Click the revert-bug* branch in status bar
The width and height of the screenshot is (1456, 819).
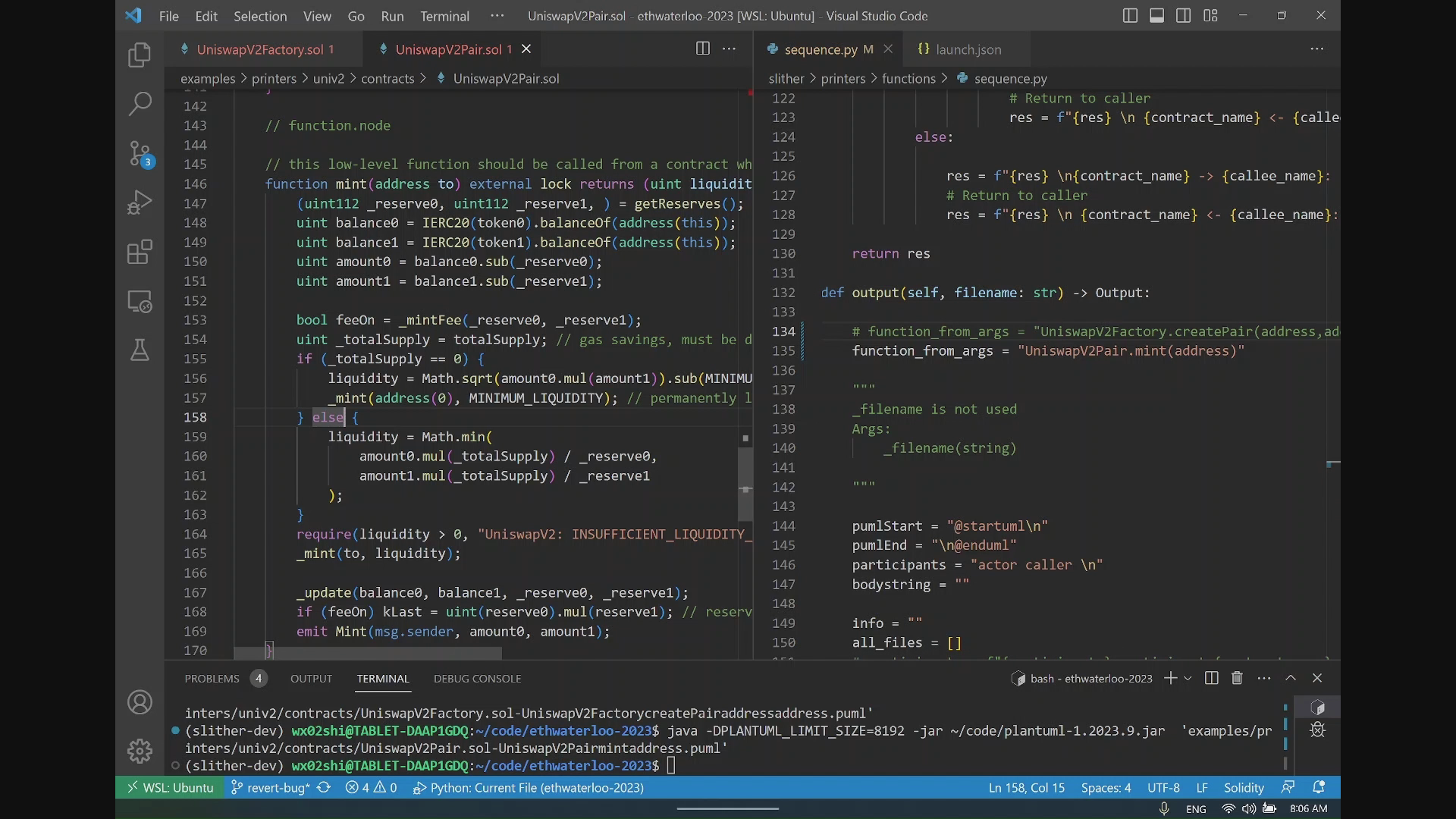click(270, 788)
